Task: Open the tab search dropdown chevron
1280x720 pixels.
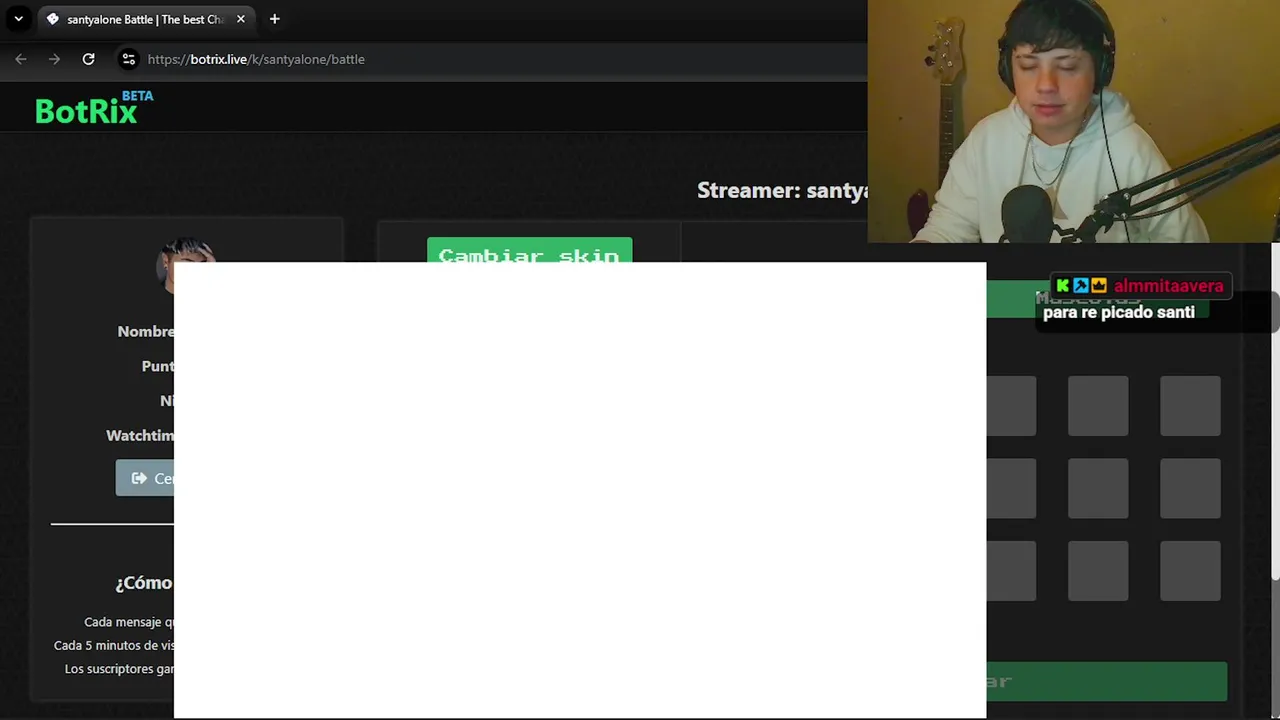Action: [x=18, y=19]
